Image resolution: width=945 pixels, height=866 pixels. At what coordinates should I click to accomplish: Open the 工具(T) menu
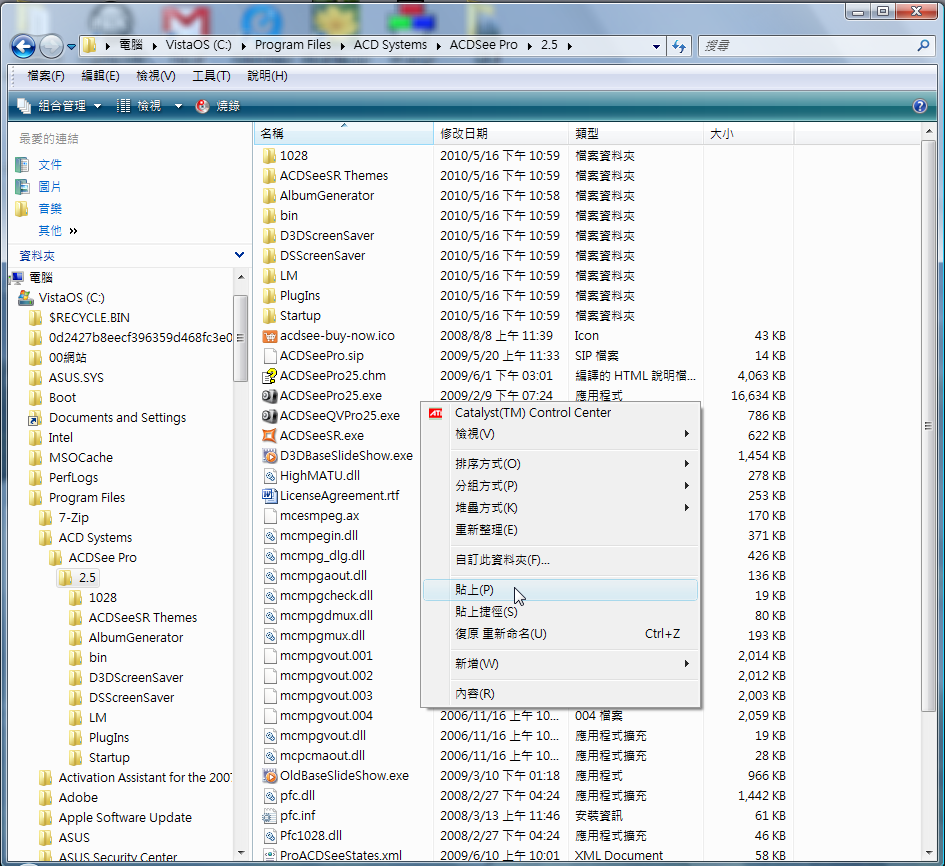point(211,76)
